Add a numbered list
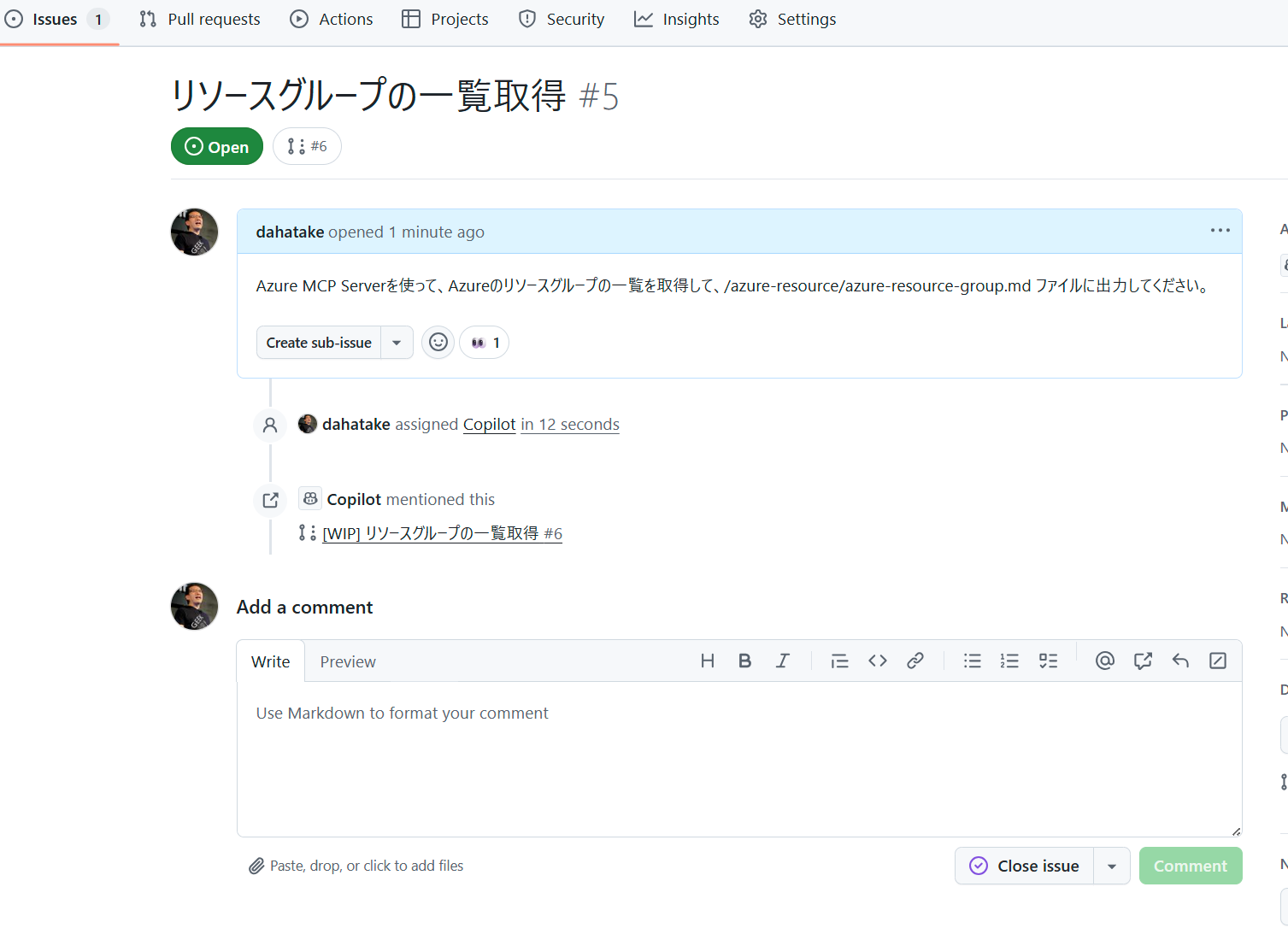 pyautogui.click(x=1009, y=661)
